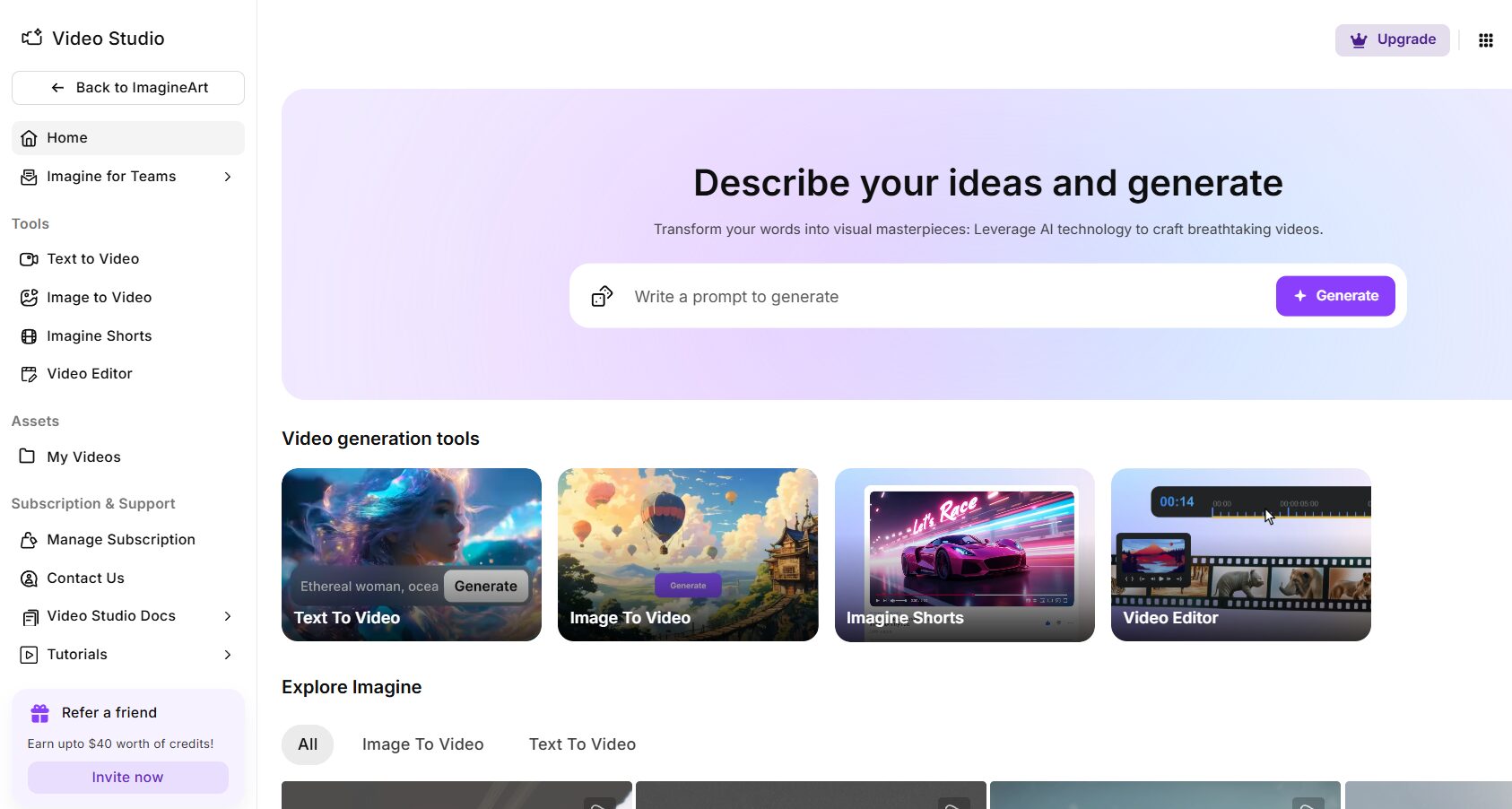This screenshot has width=1512, height=809.
Task: Click the Upgrade button
Action: pyautogui.click(x=1392, y=39)
